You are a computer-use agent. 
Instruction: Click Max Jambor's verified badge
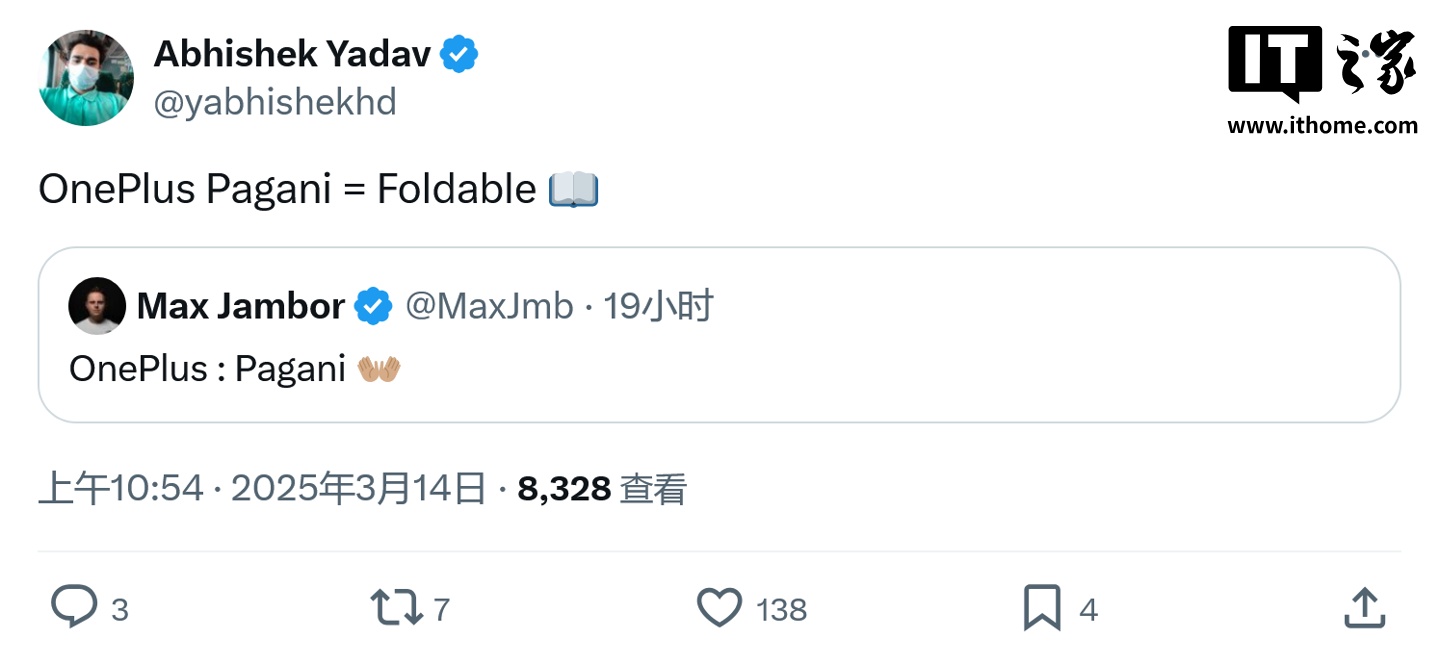(374, 306)
